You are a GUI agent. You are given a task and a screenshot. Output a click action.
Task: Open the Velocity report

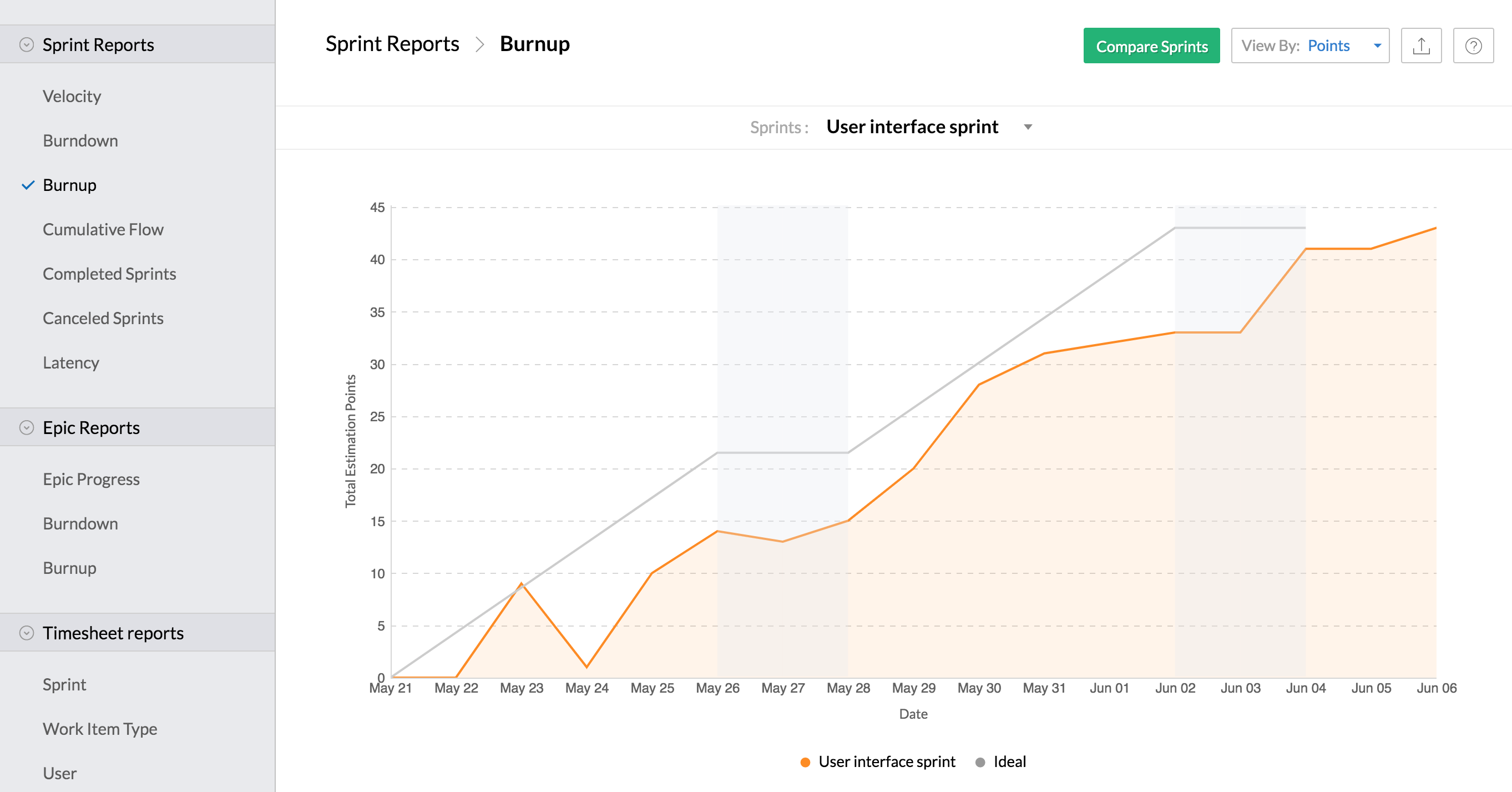pos(72,96)
